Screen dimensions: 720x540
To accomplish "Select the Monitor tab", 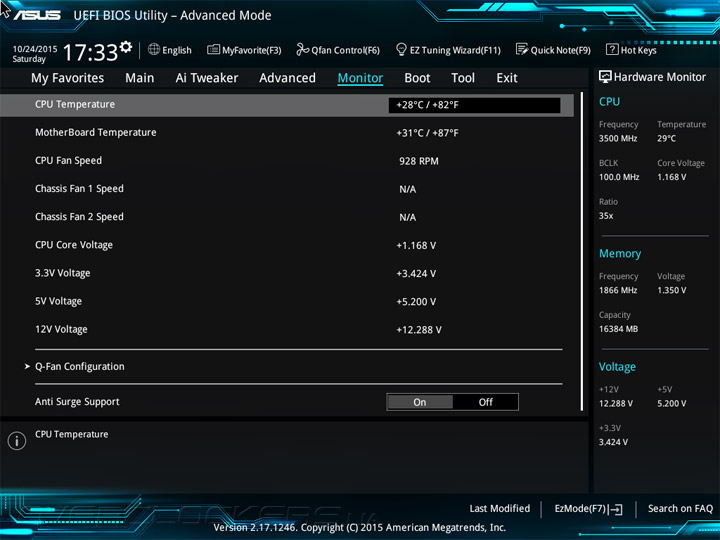I will point(360,78).
